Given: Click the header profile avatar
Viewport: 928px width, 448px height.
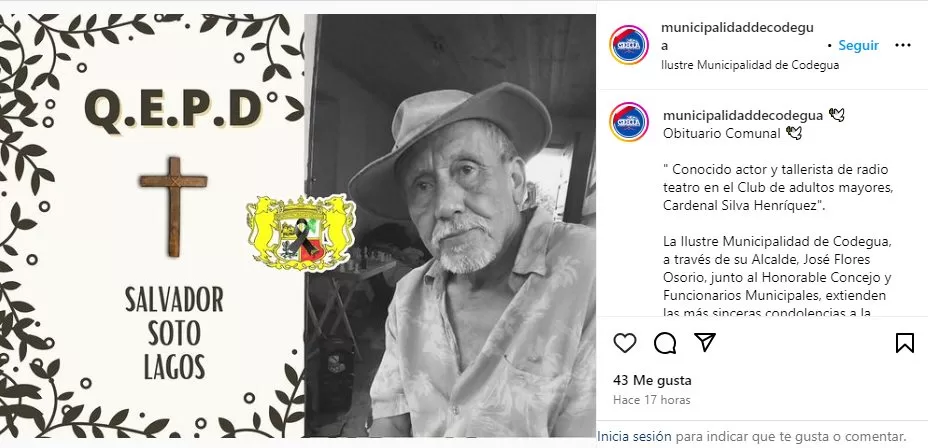Looking at the screenshot, I should [629, 45].
